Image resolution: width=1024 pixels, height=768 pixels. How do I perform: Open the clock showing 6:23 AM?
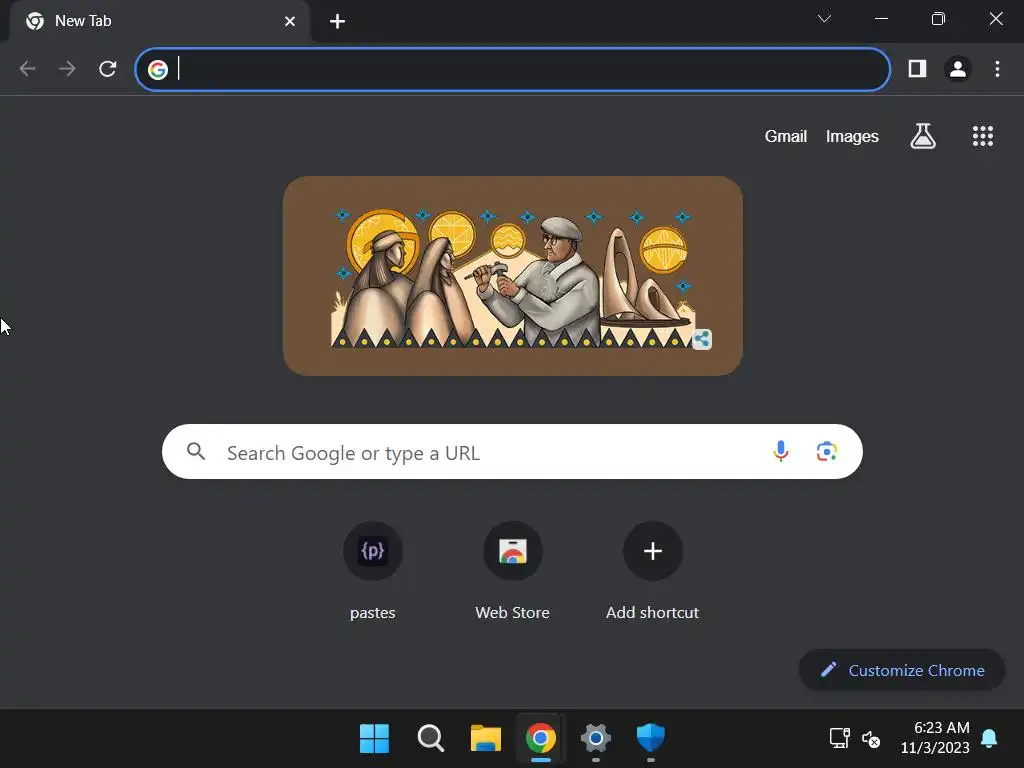click(935, 737)
